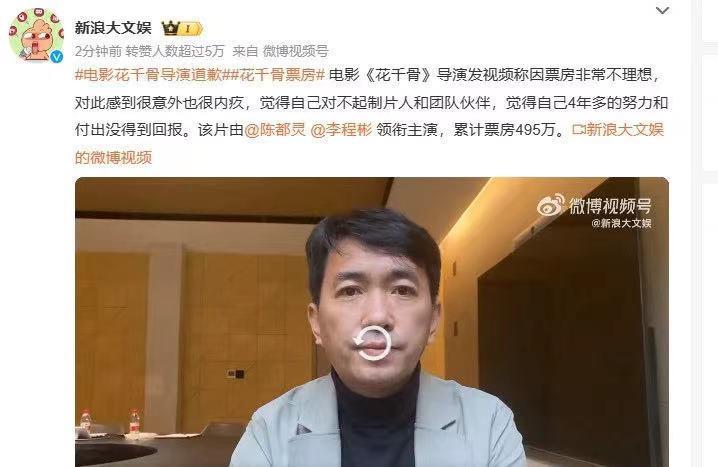Open 新浪大文娱 profile avatar
The width and height of the screenshot is (718, 467).
pos(36,35)
